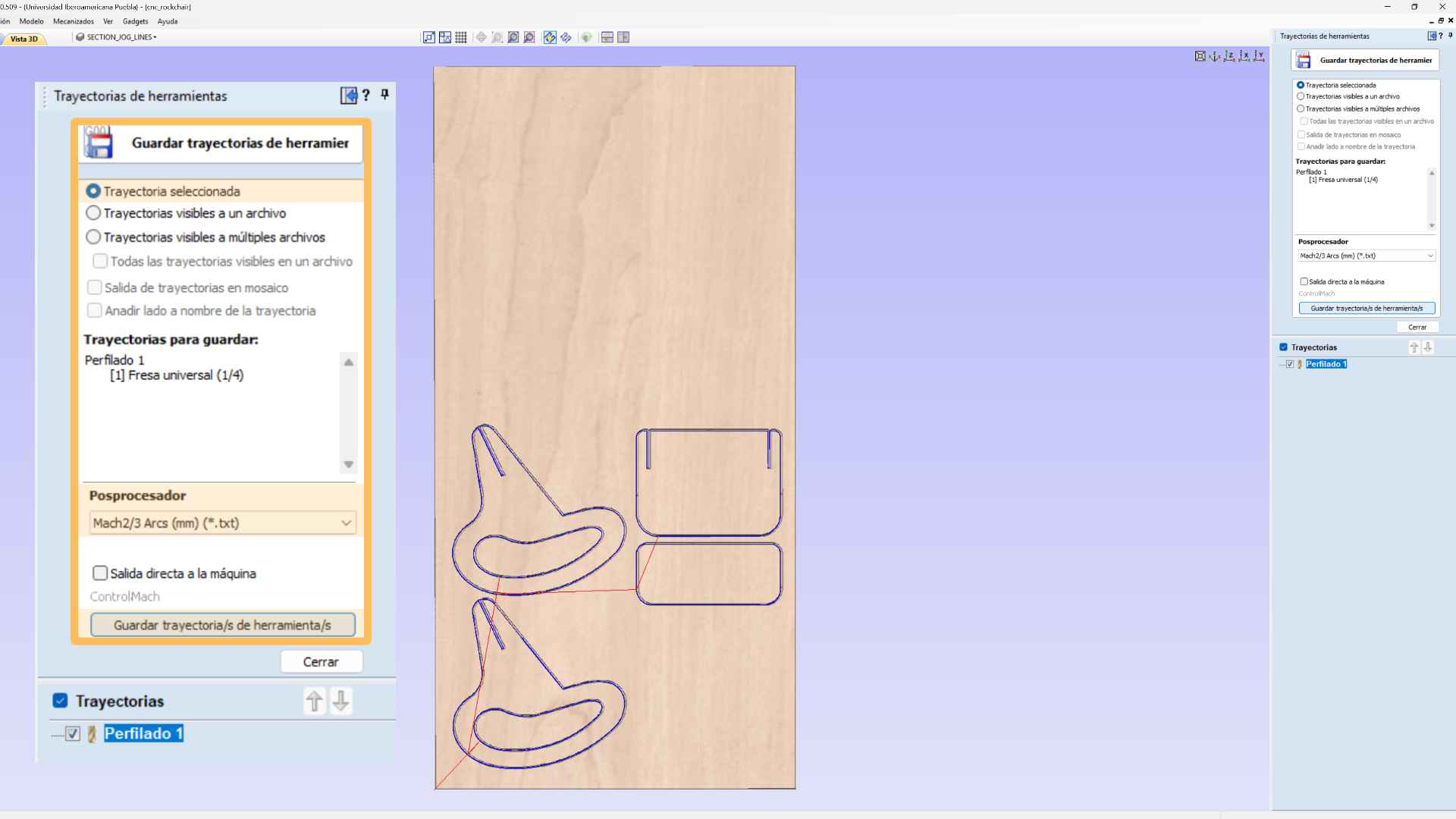The image size is (1456, 819).
Task: Toggle Perfilado 1 visibility checkbox in docked tree
Action: (x=1290, y=364)
